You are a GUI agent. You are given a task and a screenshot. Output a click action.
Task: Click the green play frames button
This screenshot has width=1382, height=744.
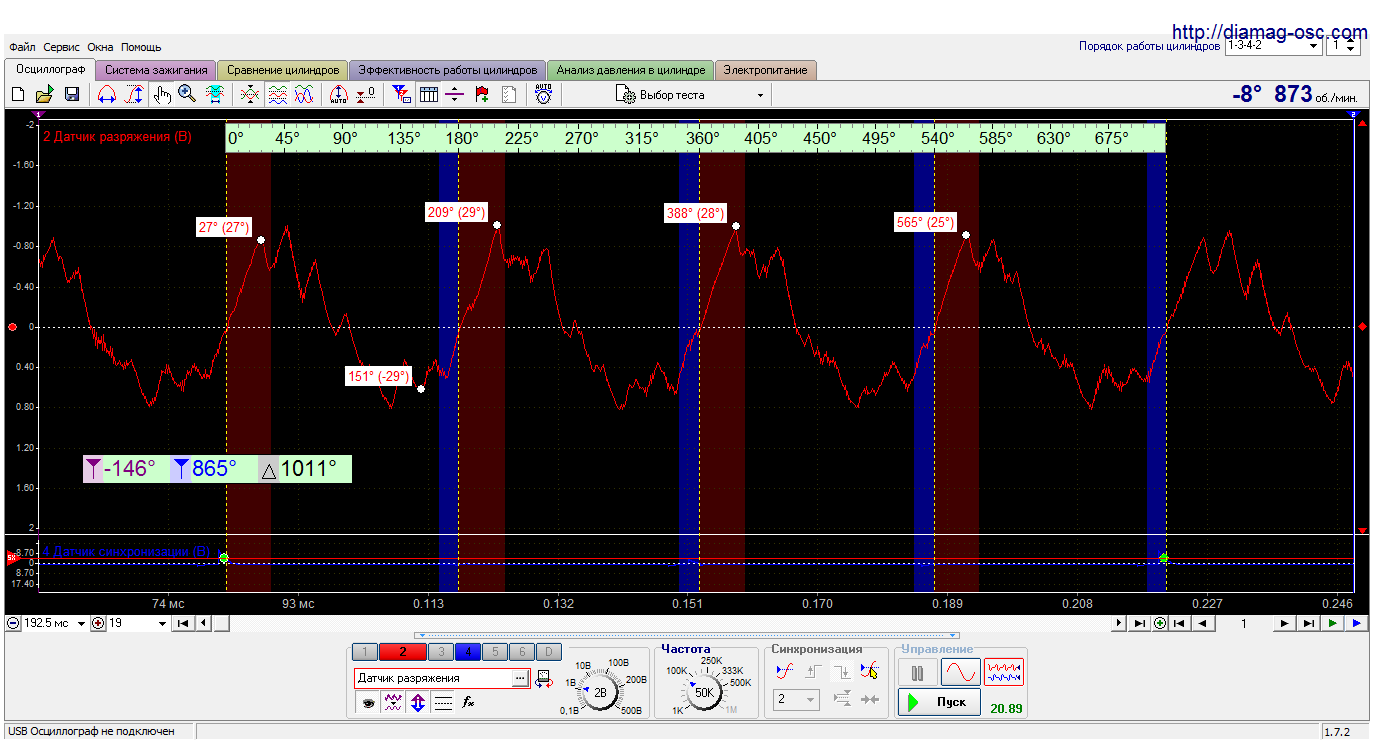click(1333, 623)
